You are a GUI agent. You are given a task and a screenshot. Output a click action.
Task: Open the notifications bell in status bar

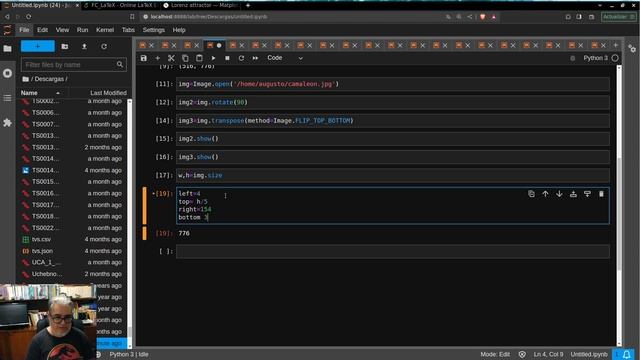point(626,354)
